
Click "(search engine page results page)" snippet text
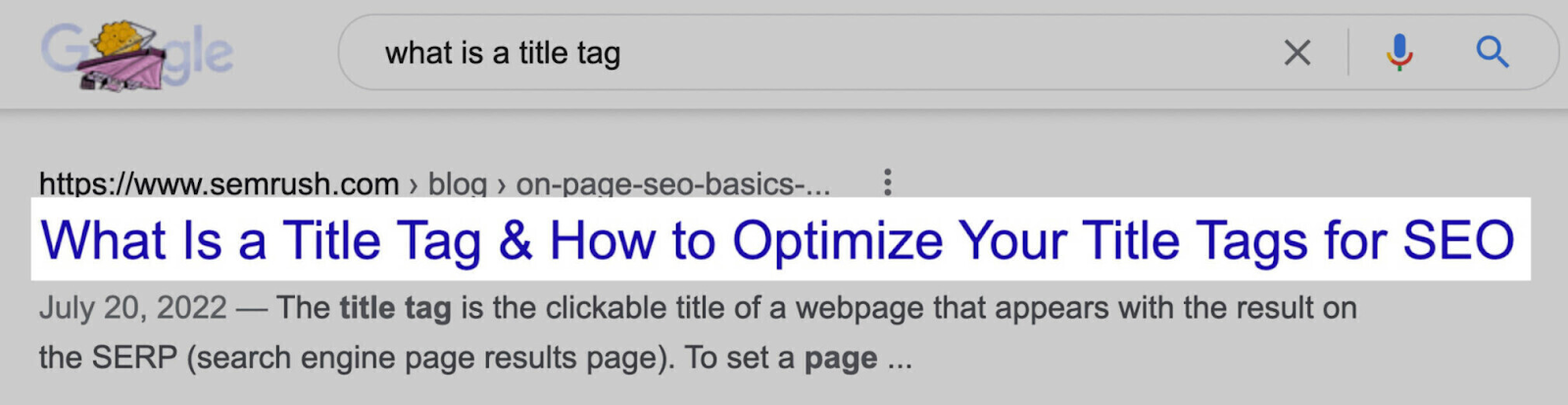(430, 358)
